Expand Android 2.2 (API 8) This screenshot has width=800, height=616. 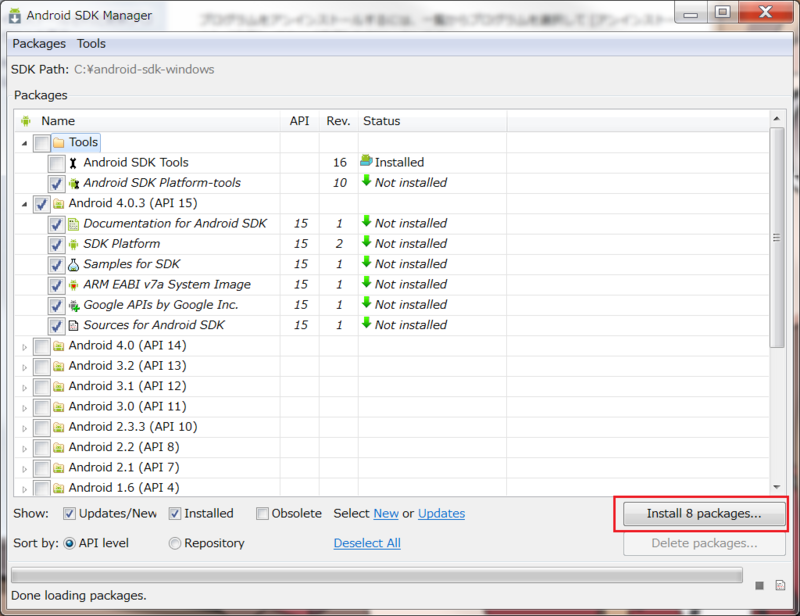tap(24, 449)
